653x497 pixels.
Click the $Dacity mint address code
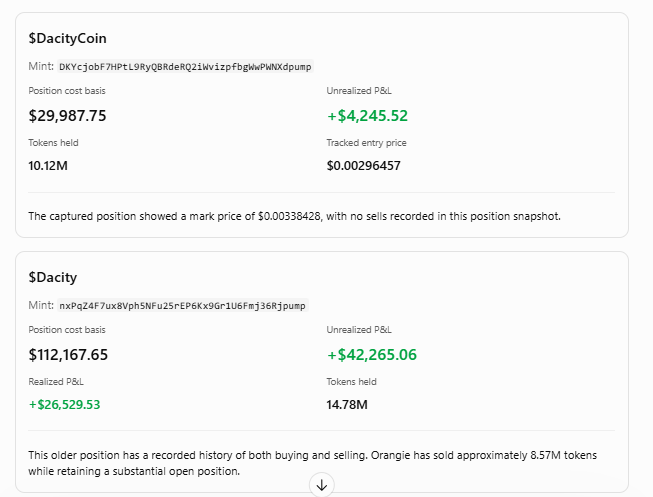pos(182,305)
